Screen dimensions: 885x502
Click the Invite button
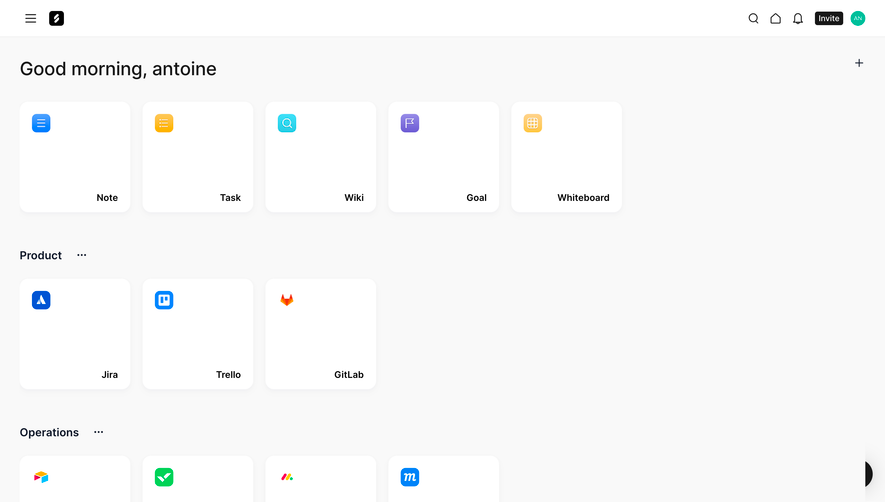point(829,19)
